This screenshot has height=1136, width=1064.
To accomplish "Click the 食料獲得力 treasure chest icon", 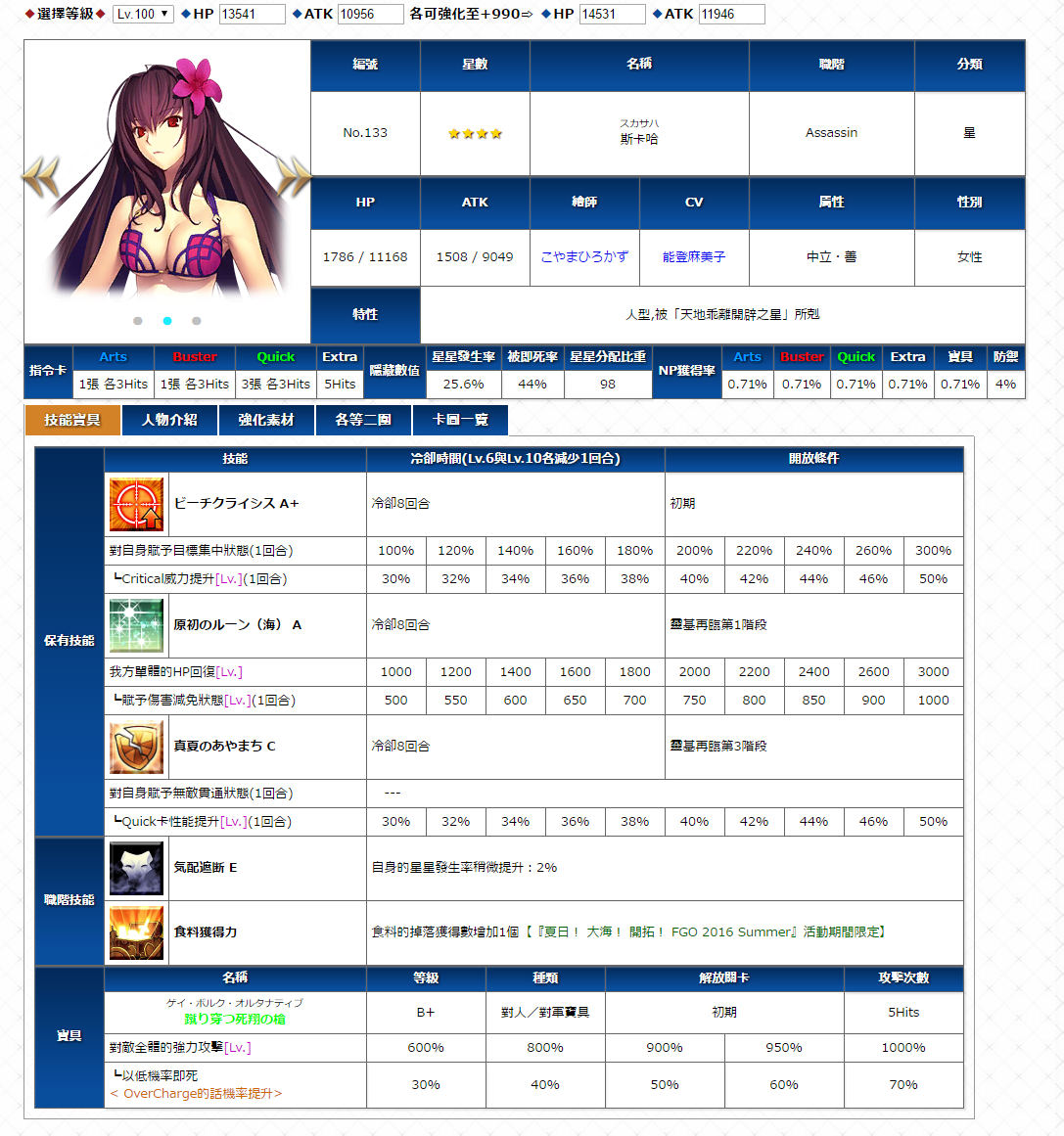I will click(136, 933).
